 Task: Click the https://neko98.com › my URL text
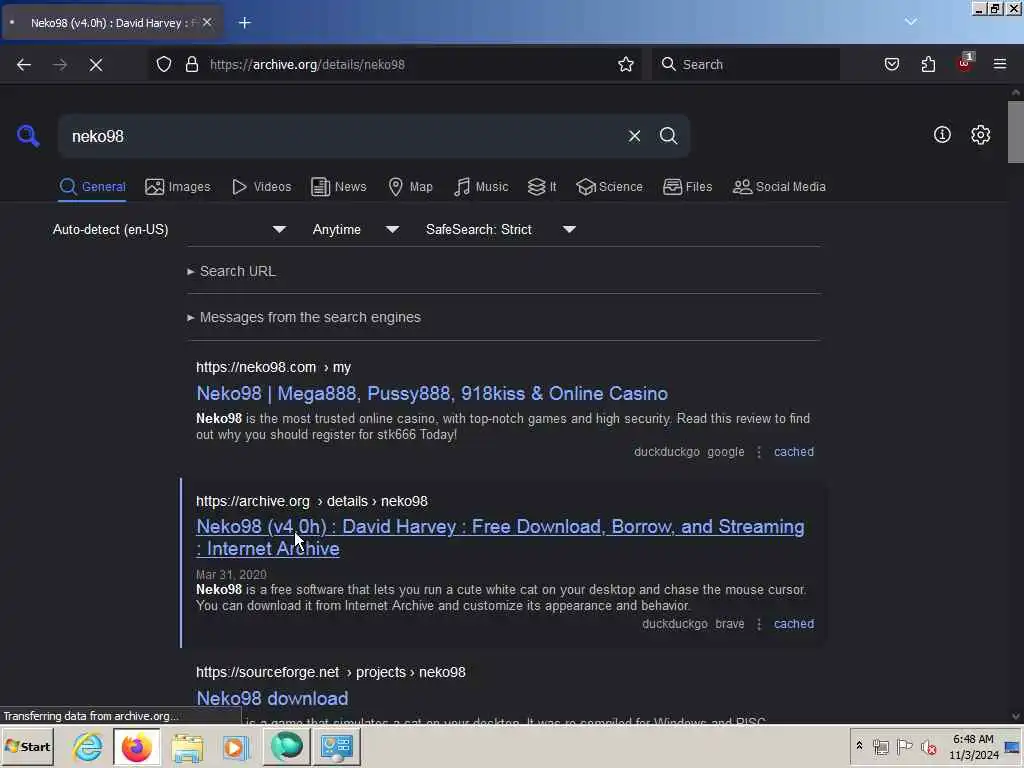point(274,367)
